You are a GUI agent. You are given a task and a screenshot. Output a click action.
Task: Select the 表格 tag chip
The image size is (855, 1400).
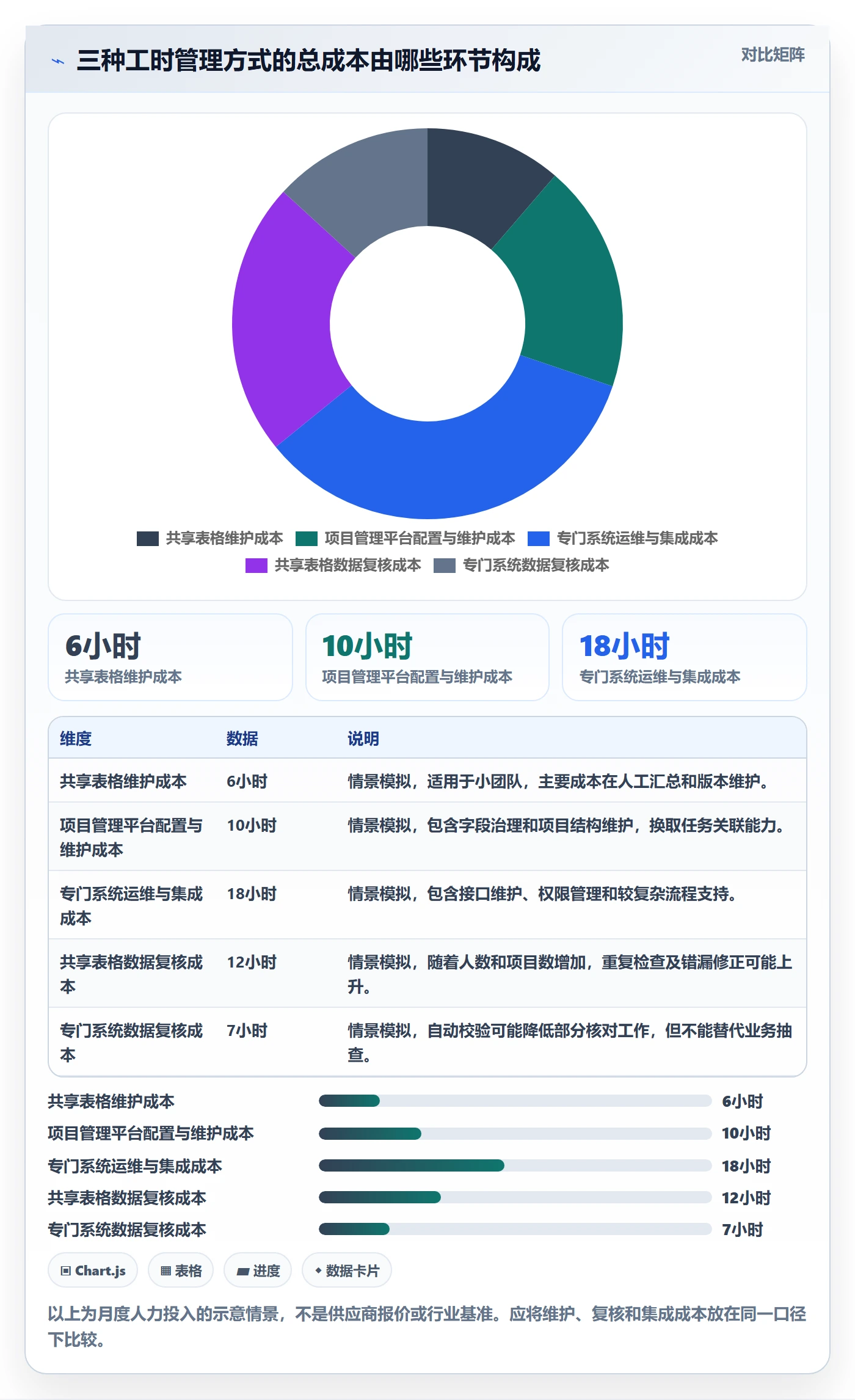tap(181, 1271)
